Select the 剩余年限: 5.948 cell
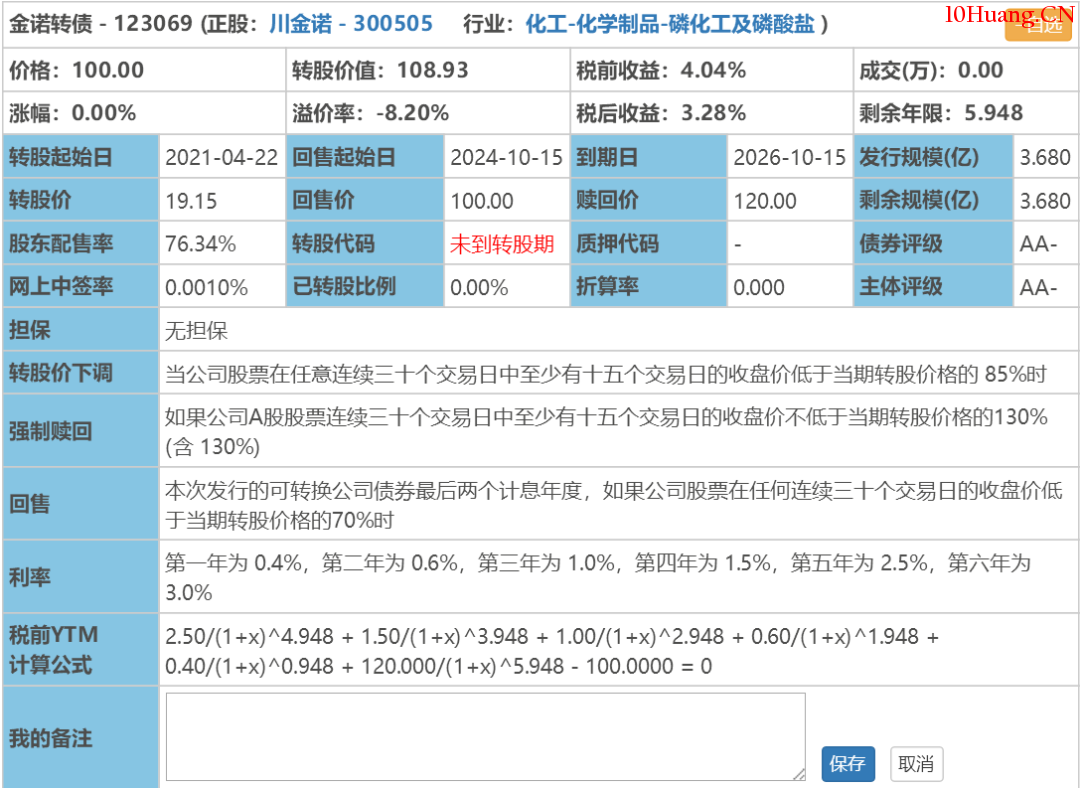Image resolution: width=1080 pixels, height=788 pixels. tap(966, 113)
